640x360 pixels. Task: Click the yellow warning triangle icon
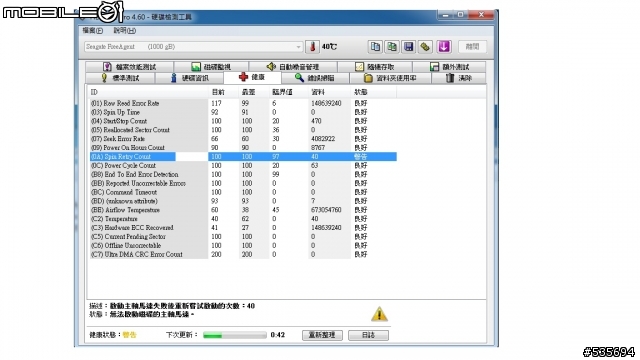[379, 314]
